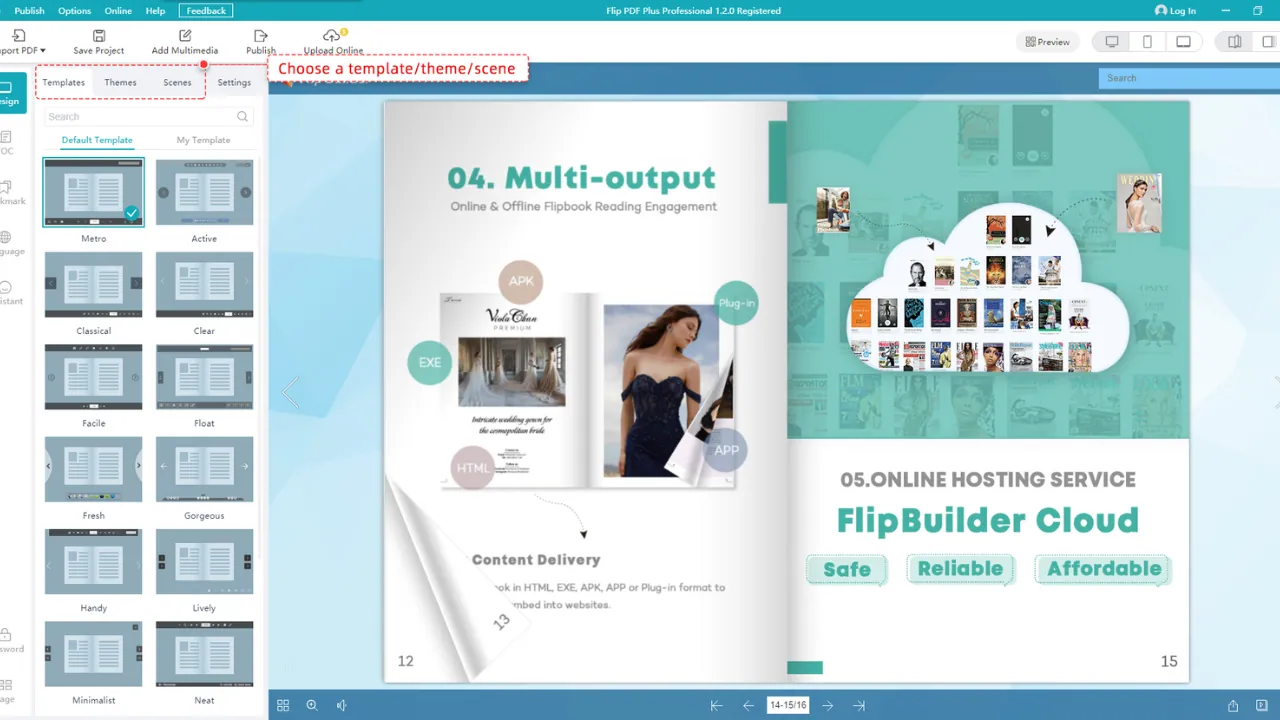
Task: Select the Clear template thumbnail
Action: [204, 284]
